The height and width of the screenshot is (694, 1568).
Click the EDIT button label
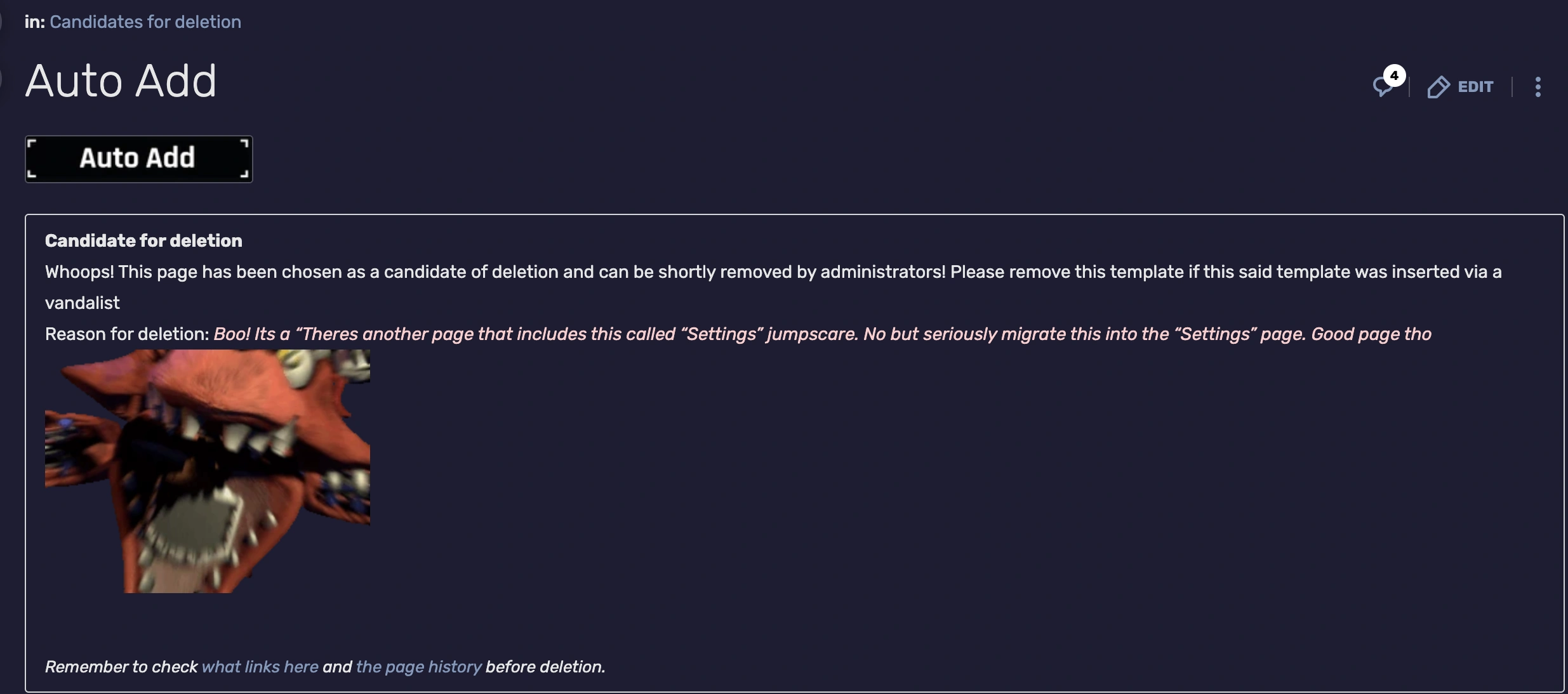point(1475,87)
